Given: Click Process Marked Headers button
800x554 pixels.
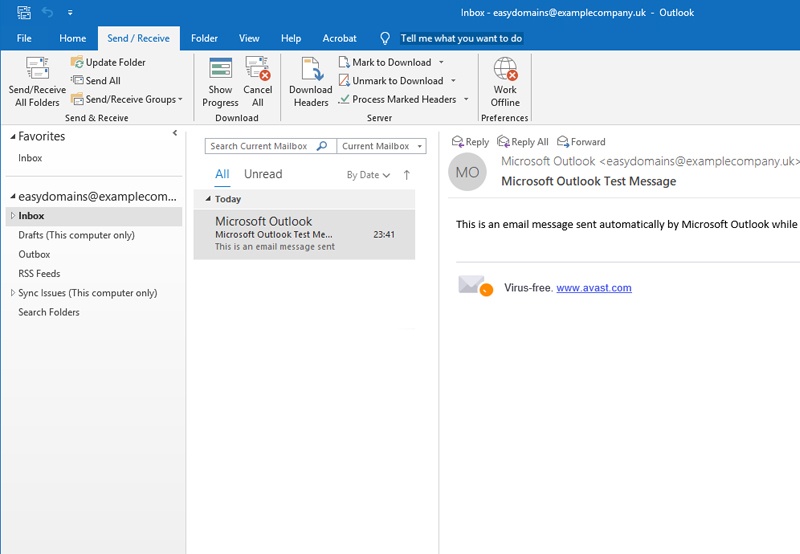Looking at the screenshot, I should tap(397, 99).
